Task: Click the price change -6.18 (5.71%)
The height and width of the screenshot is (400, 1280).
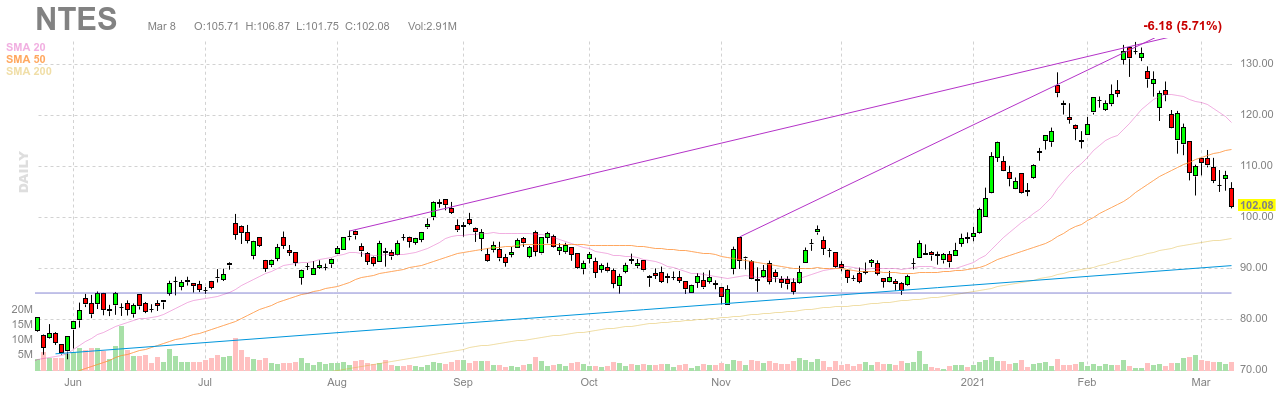Action: (1183, 26)
